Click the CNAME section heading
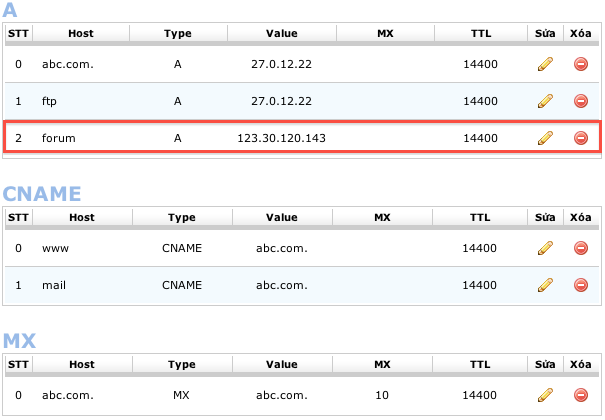Viewport: 605px width, 420px height. tap(56, 194)
